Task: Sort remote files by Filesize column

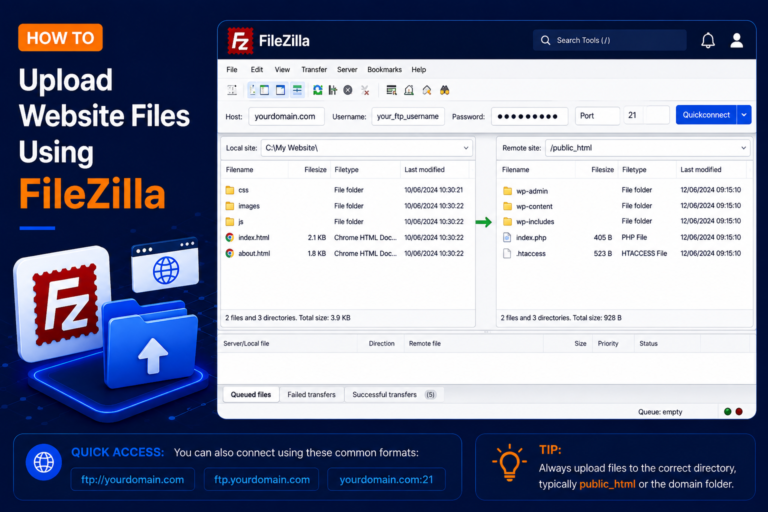Action: pyautogui.click(x=602, y=170)
